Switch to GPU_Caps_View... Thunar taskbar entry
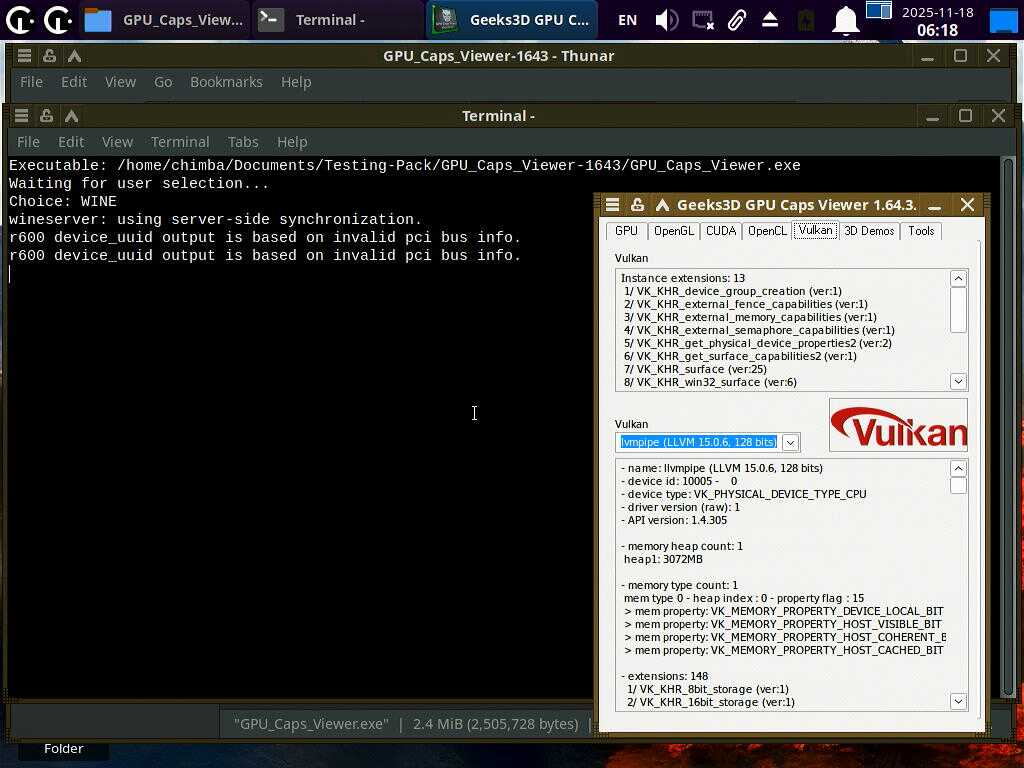This screenshot has width=1024, height=768. click(165, 20)
